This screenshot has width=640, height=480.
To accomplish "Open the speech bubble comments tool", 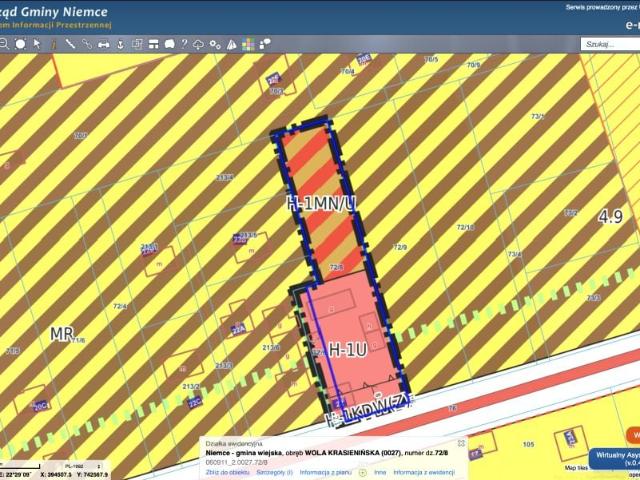I will click(x=265, y=44).
